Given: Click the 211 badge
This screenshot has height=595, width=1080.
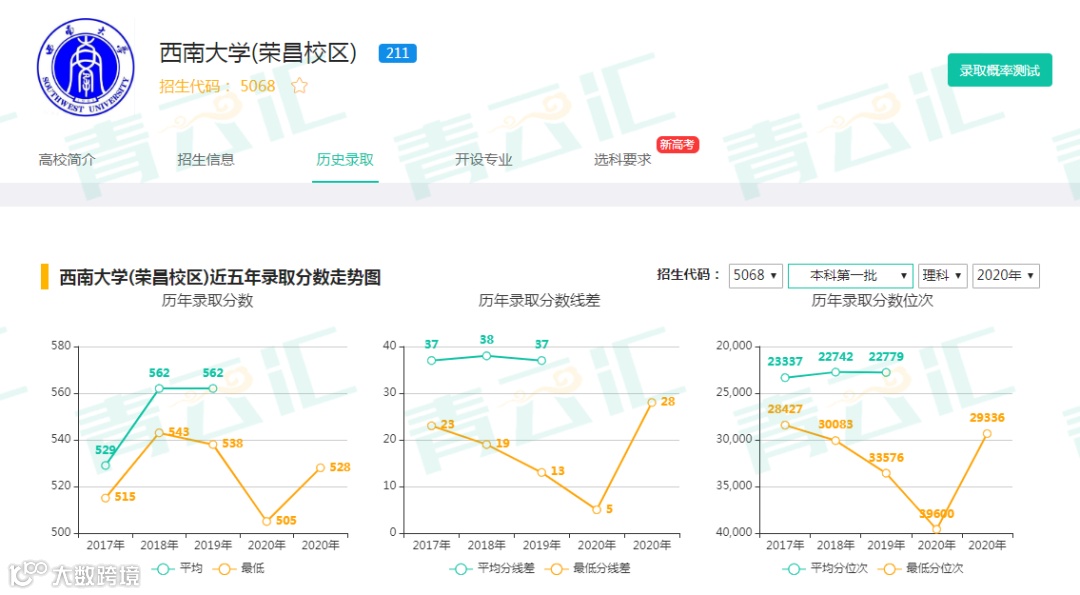Looking at the screenshot, I should coord(397,53).
